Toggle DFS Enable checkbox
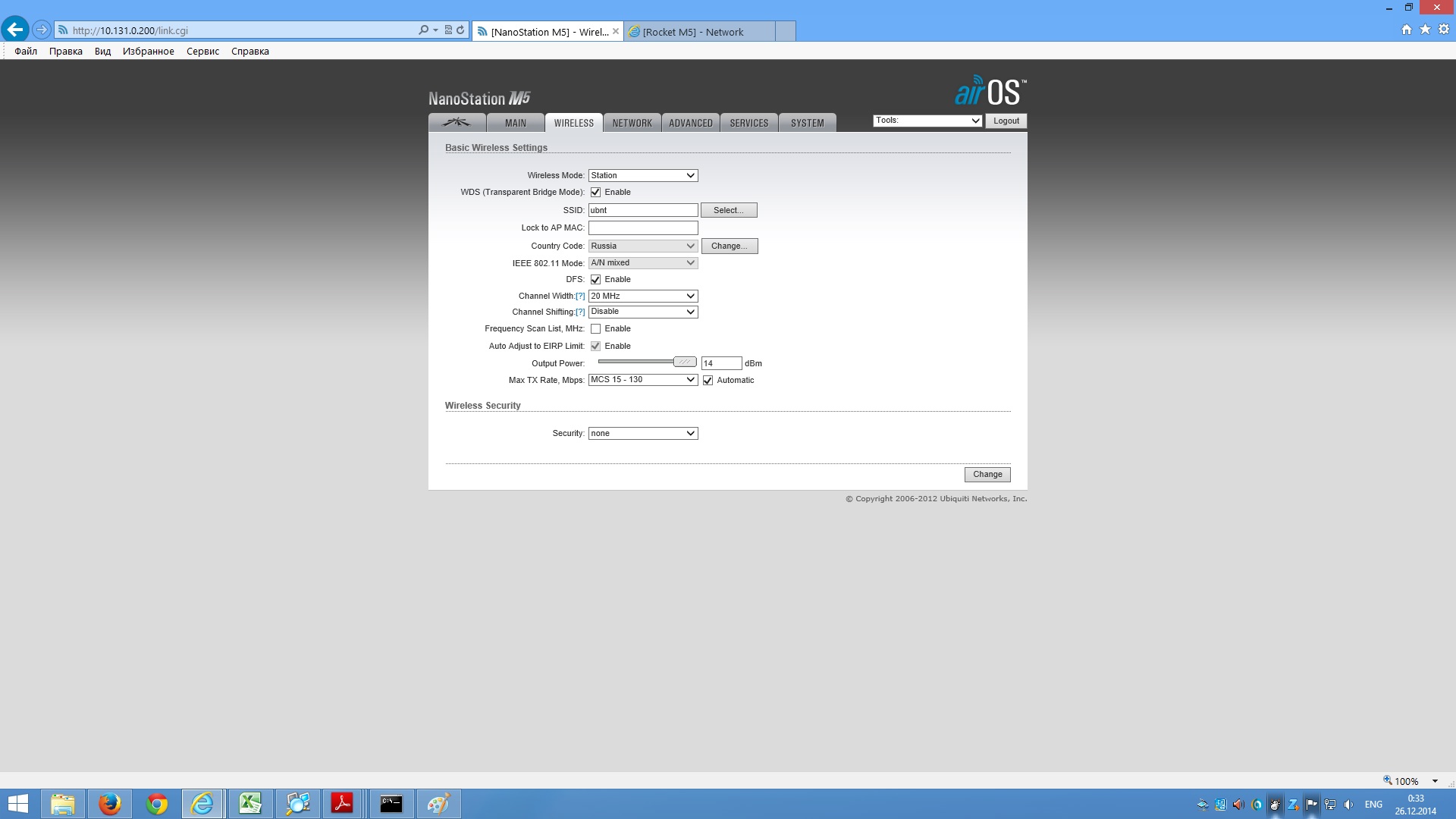This screenshot has width=1456, height=819. coord(595,280)
